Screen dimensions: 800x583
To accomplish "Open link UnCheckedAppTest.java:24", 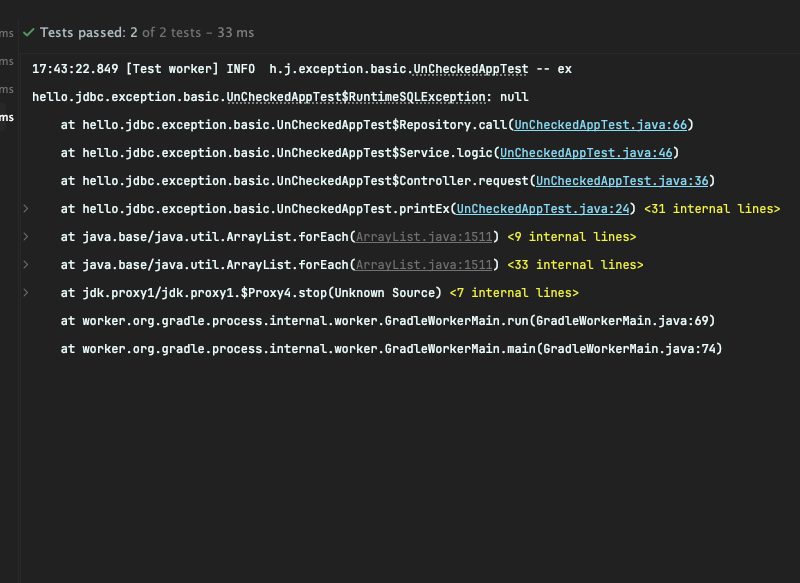I will pos(543,209).
